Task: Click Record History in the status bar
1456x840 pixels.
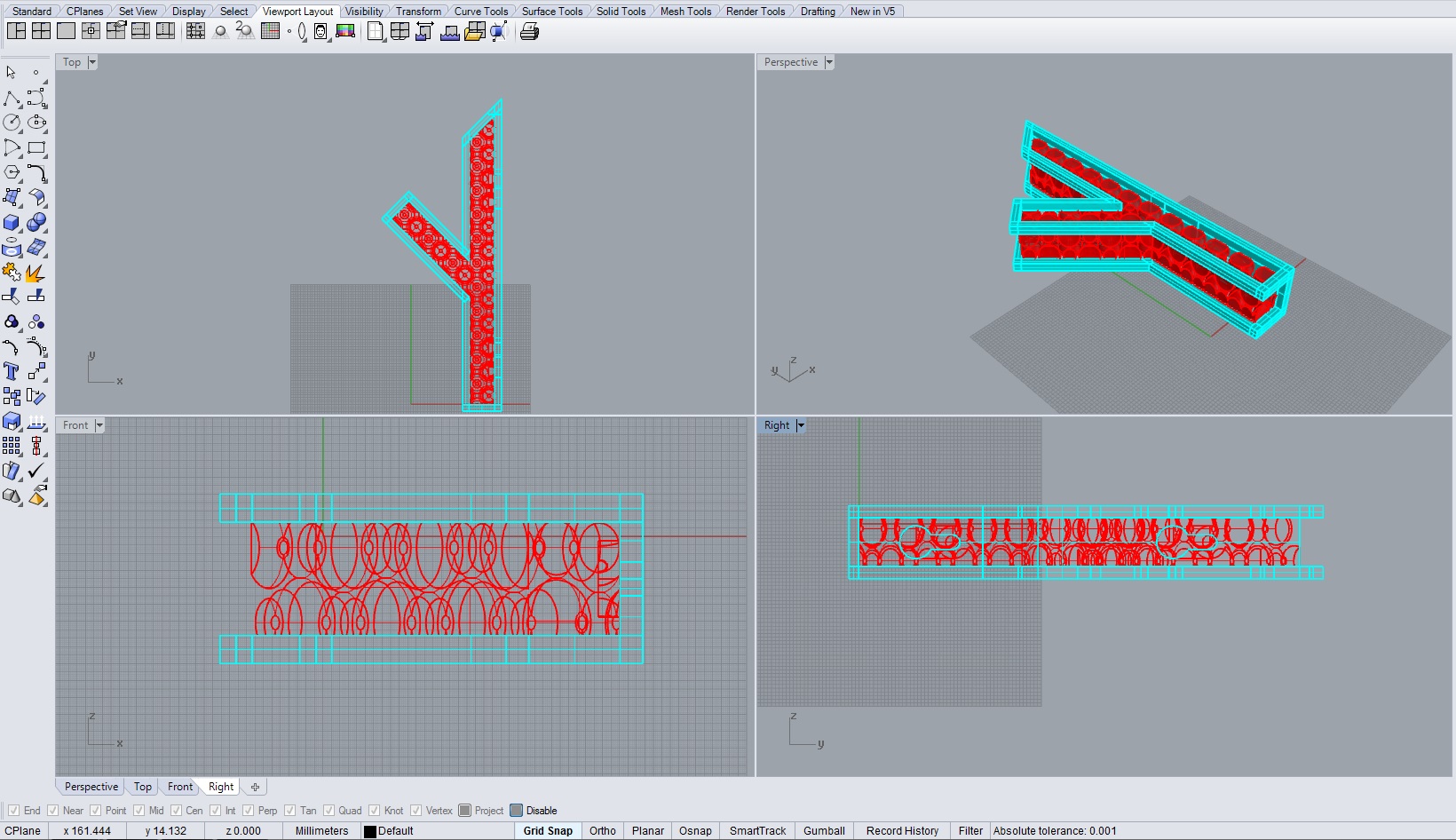Action: (x=902, y=831)
